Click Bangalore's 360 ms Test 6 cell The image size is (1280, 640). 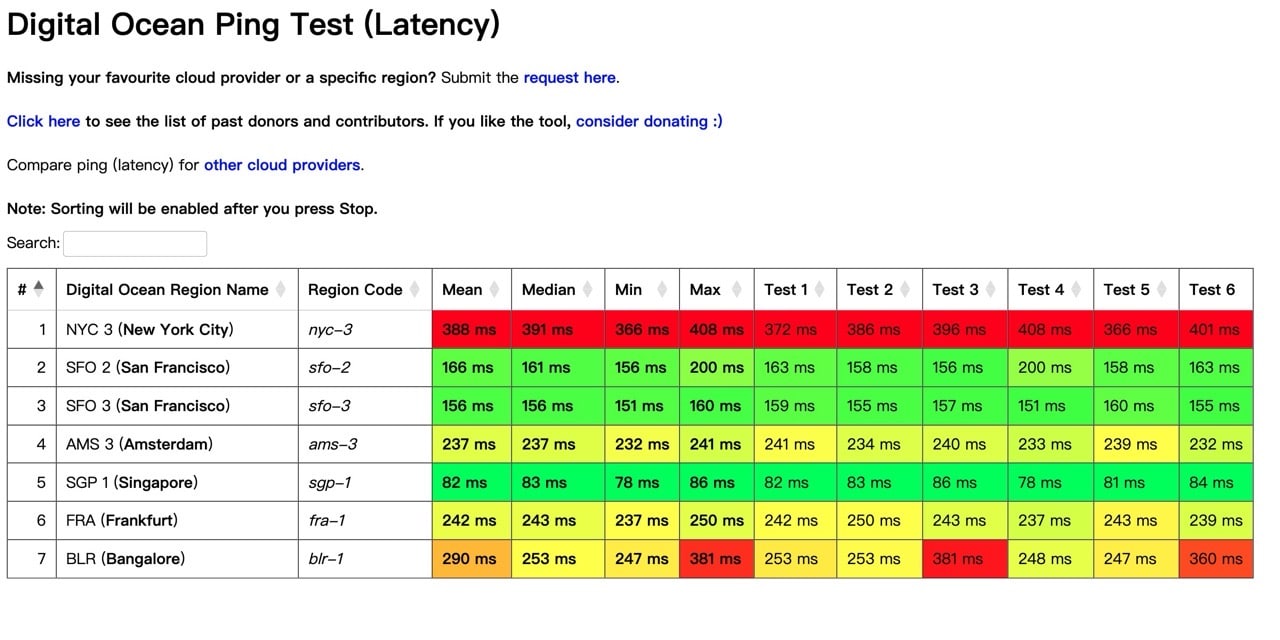pyautogui.click(x=1216, y=559)
